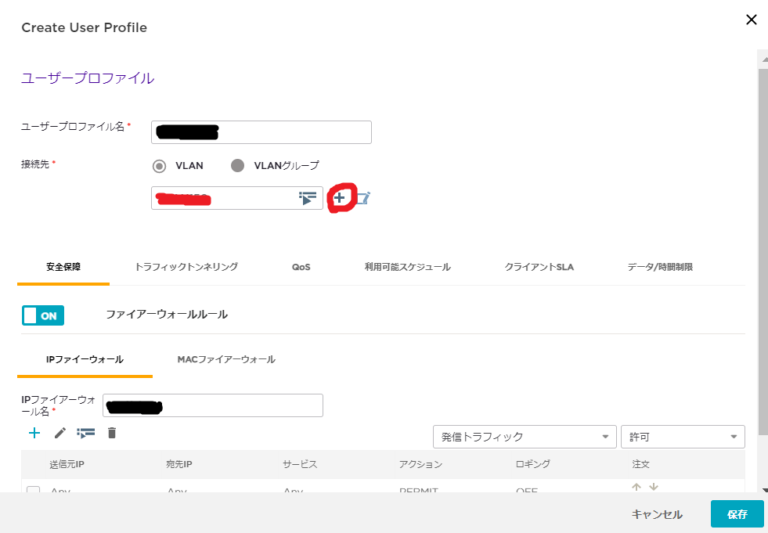The width and height of the screenshot is (768, 533).
Task: Click the add VLAN plus icon
Action: [x=340, y=198]
